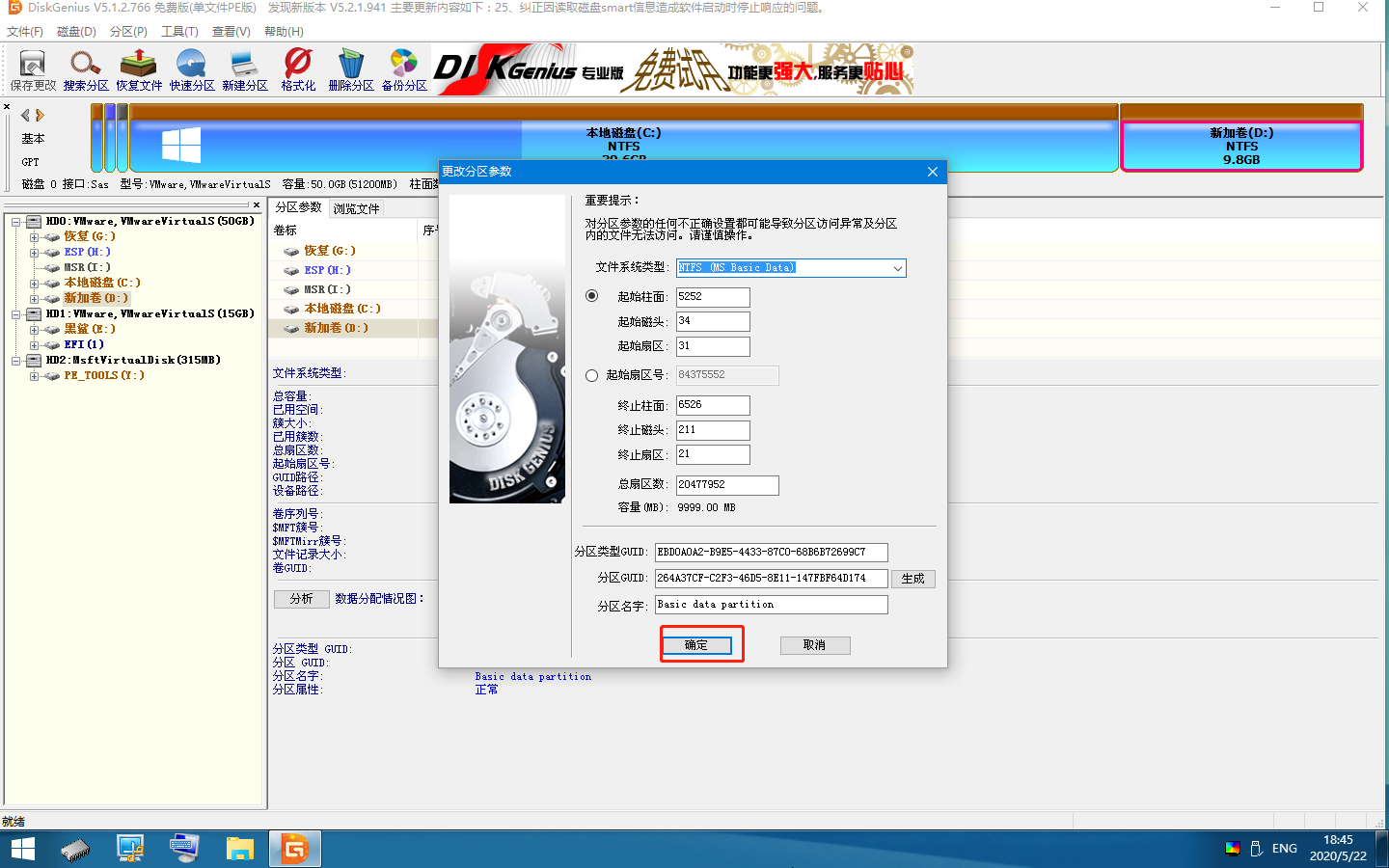The width and height of the screenshot is (1389, 868).
Task: Expand 本地磁盘(C:) tree node
Action: tap(34, 284)
